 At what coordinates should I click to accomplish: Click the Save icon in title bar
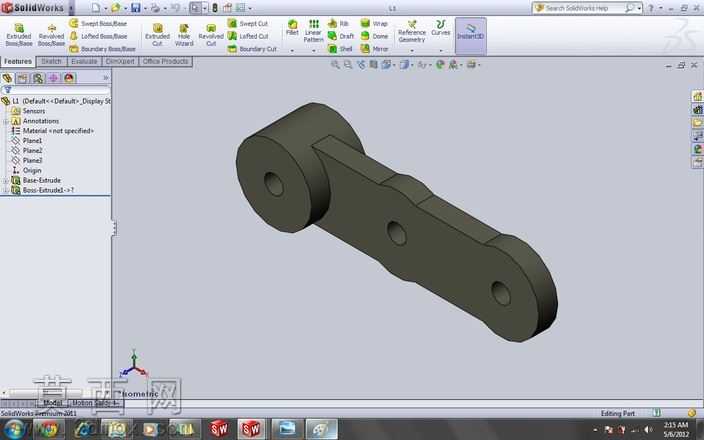coord(136,8)
